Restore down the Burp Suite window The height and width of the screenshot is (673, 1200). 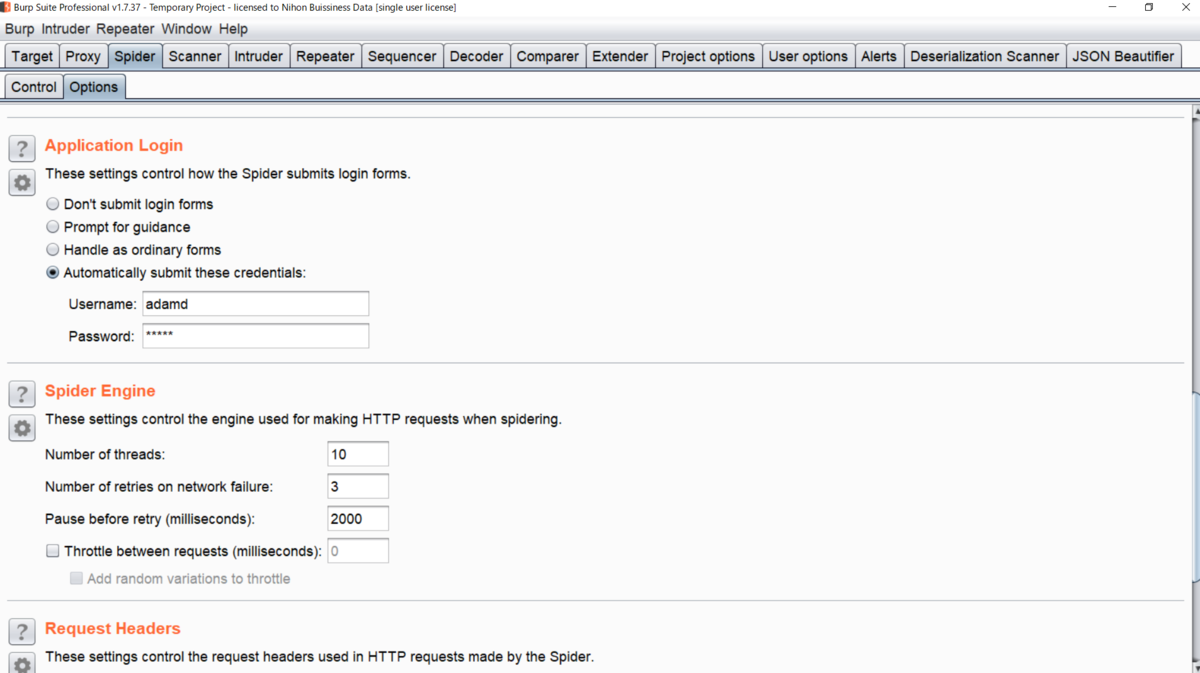[1149, 7]
